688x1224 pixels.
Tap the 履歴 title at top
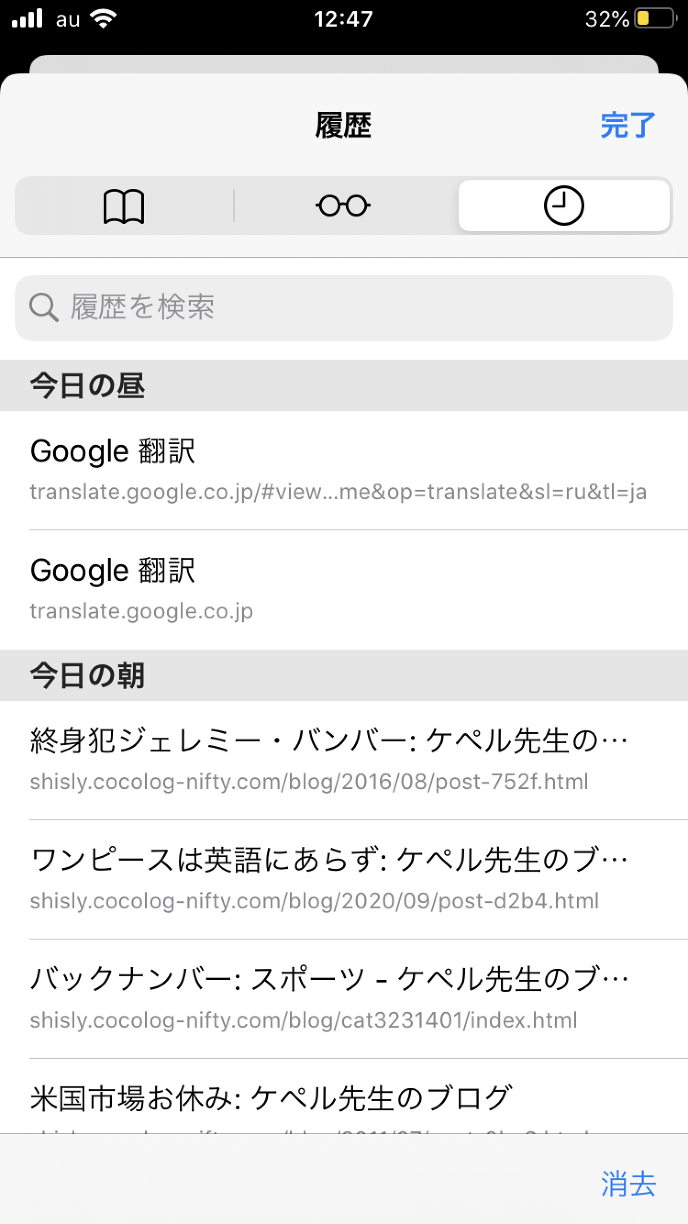click(x=343, y=126)
